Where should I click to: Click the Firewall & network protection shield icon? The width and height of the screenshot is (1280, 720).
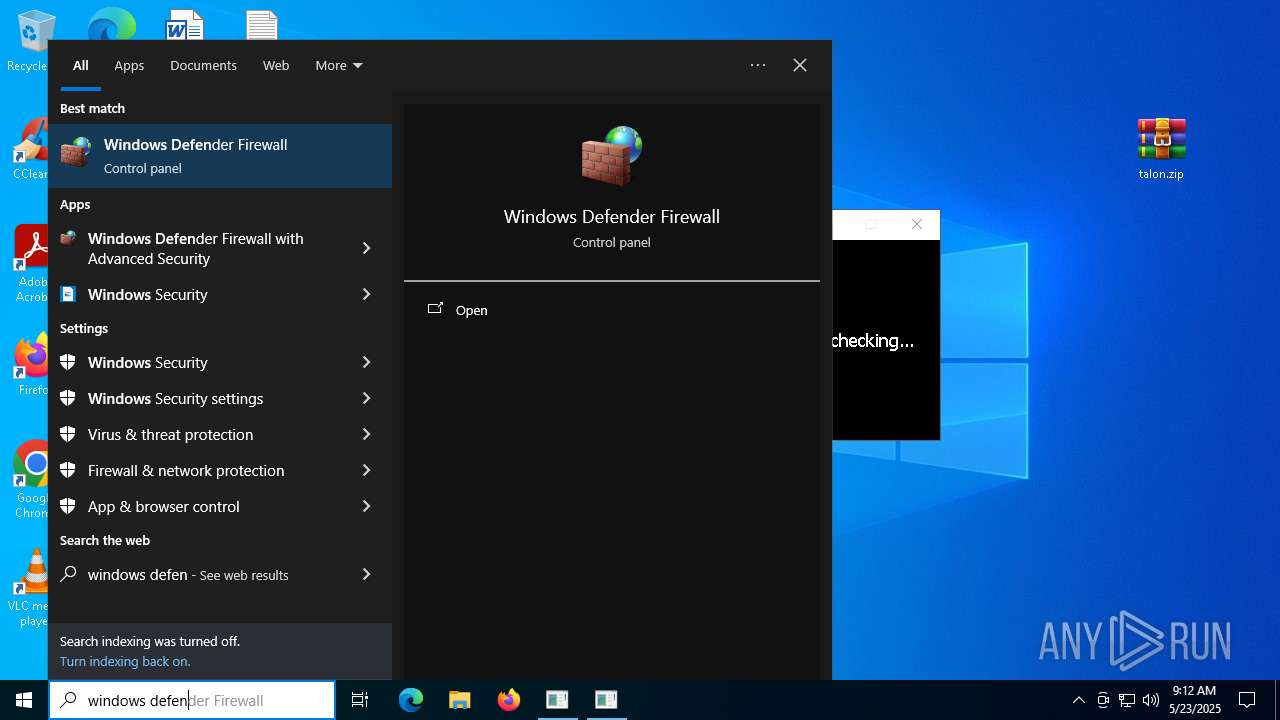[68, 470]
